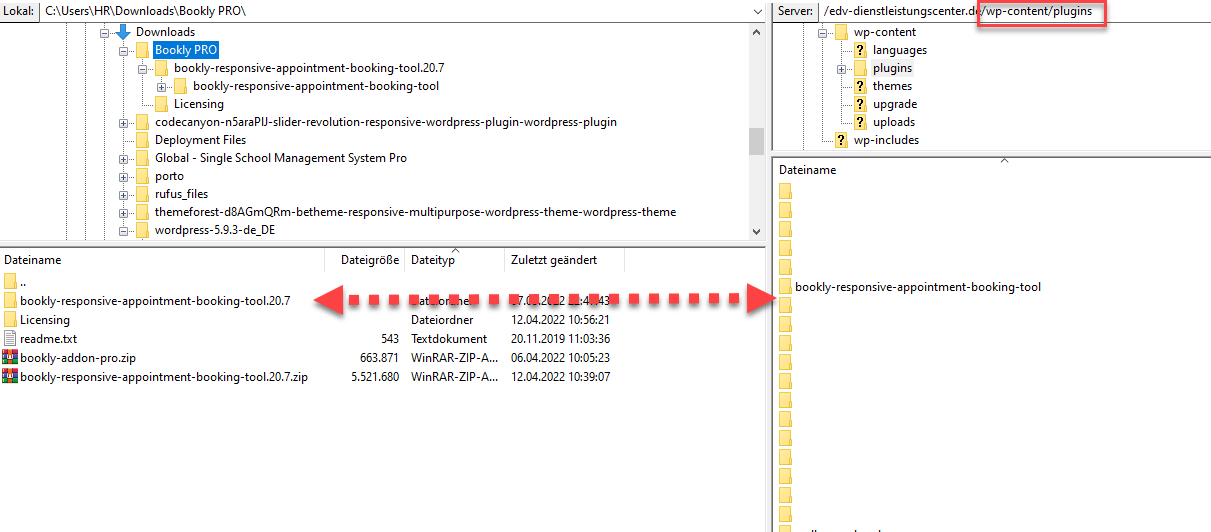
Task: Sort local files by Dateiname column
Action: click(x=163, y=260)
